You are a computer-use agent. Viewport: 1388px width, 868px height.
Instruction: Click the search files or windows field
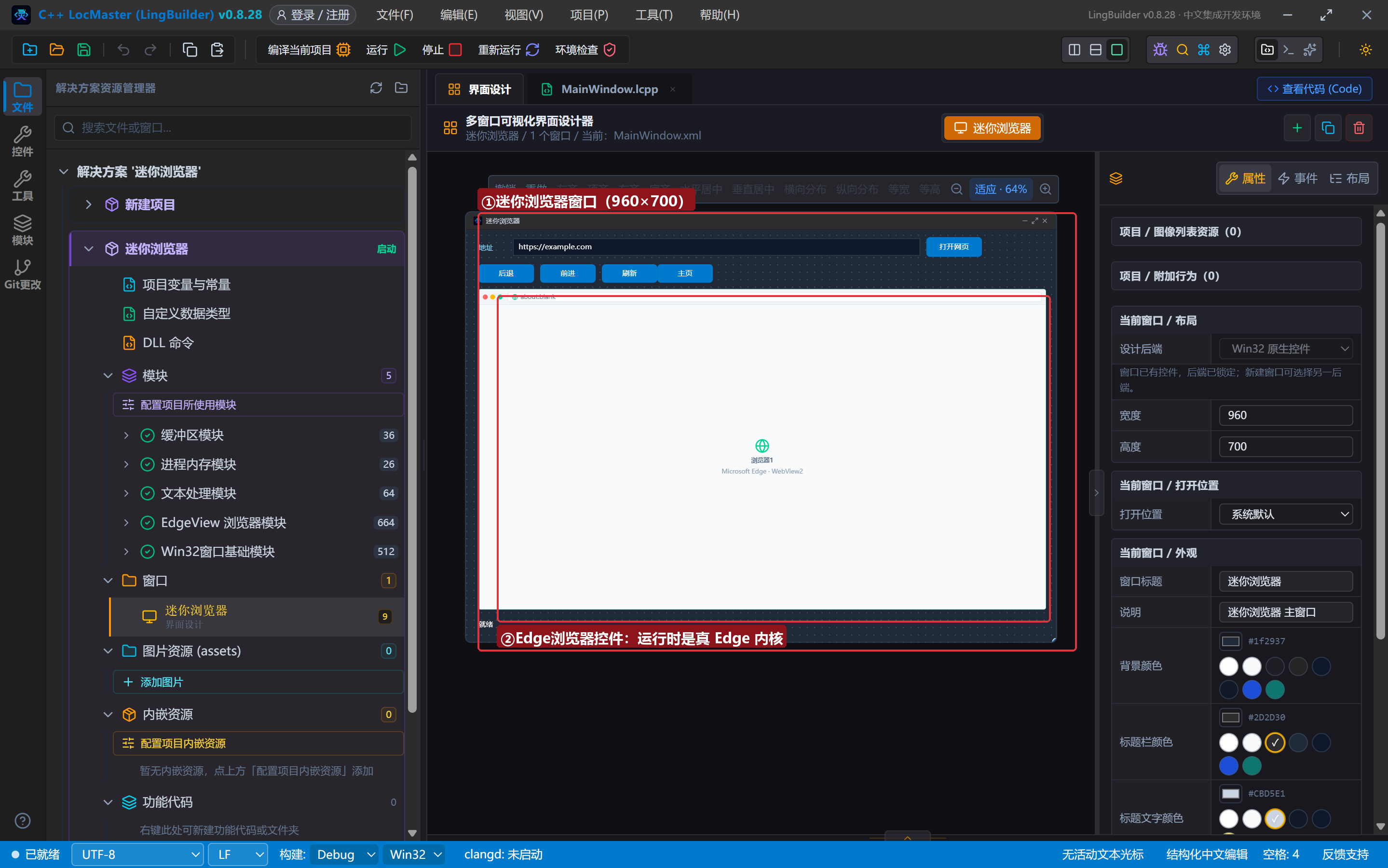(232, 127)
